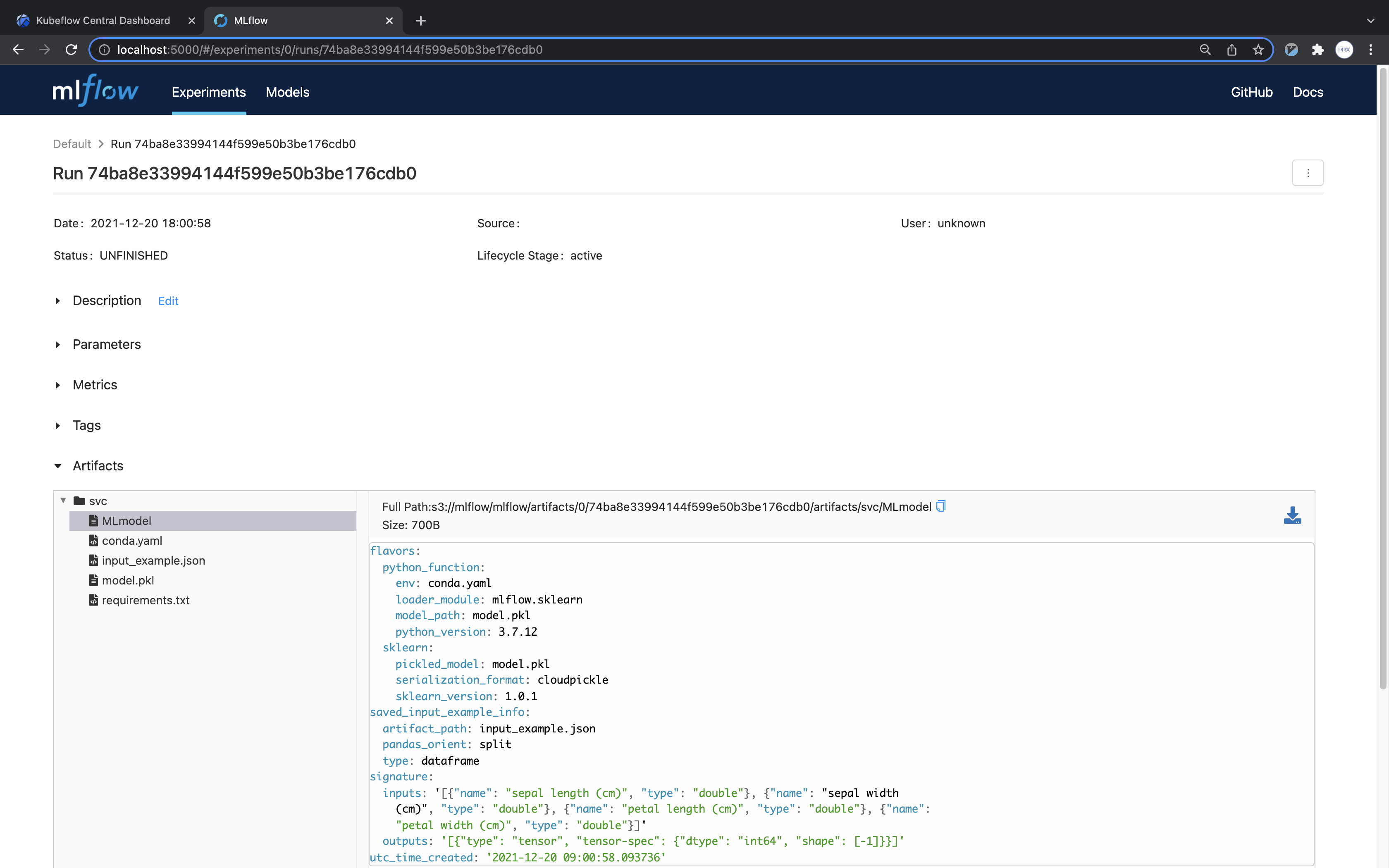Edit the run description
The height and width of the screenshot is (868, 1389).
tap(168, 301)
